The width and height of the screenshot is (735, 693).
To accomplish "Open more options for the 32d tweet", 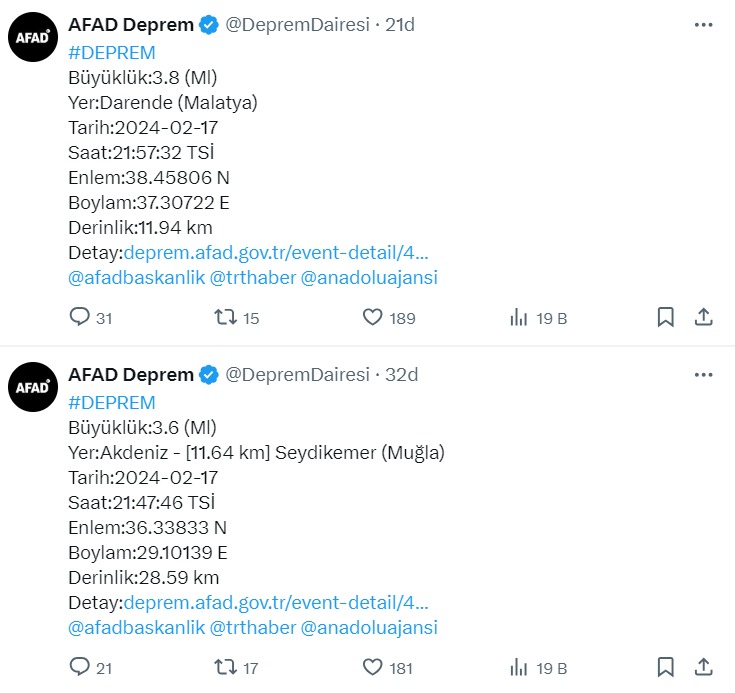I will click(x=704, y=375).
